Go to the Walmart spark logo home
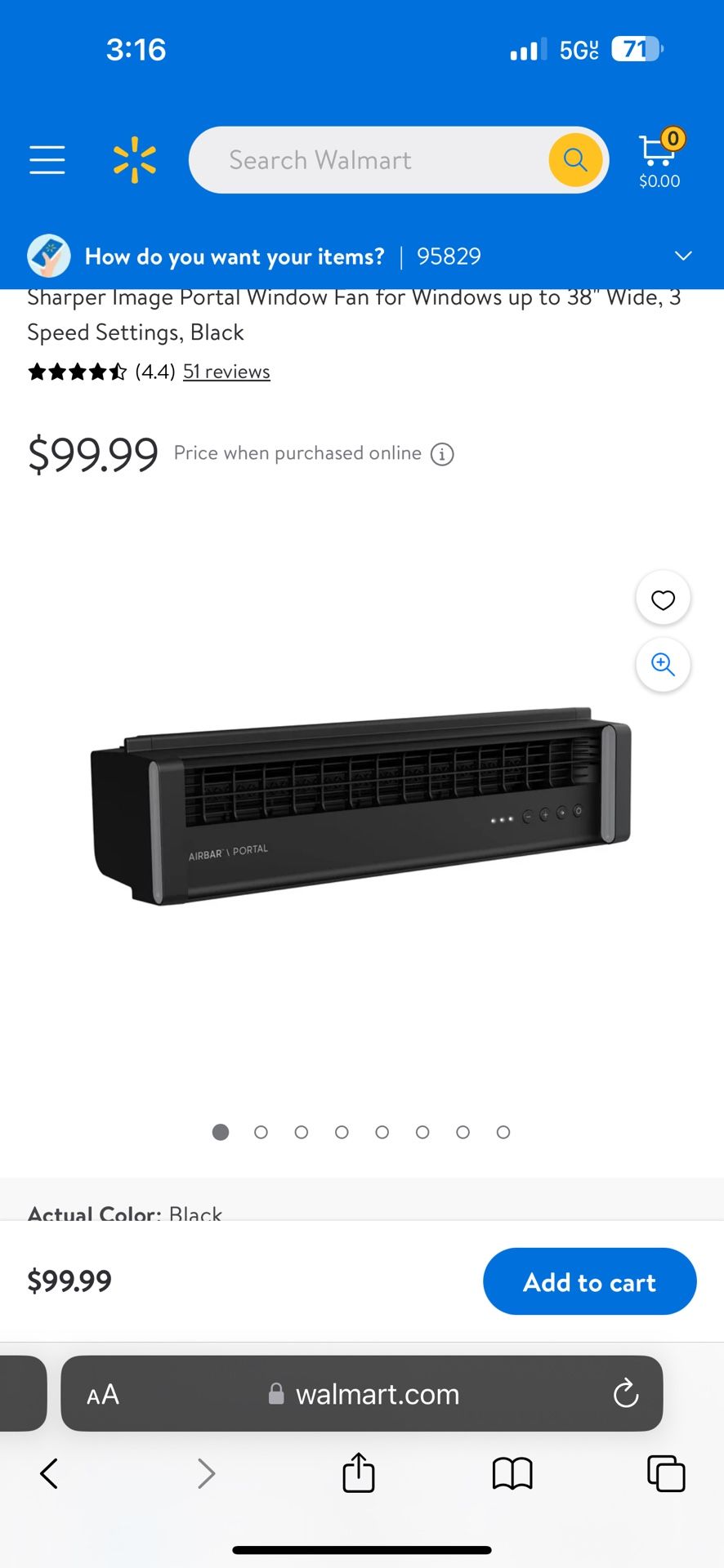The image size is (724, 1568). click(x=135, y=160)
